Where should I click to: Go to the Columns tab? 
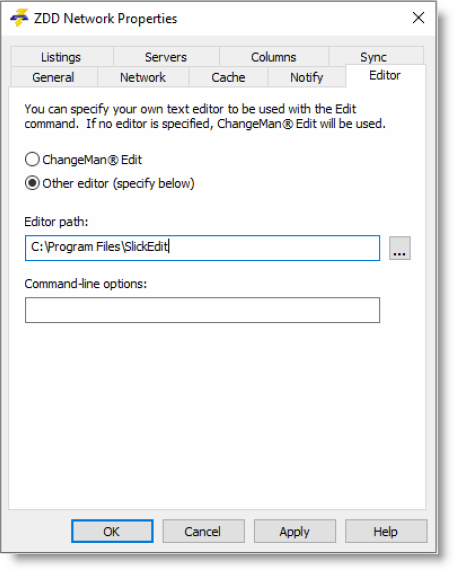pyautogui.click(x=274, y=57)
